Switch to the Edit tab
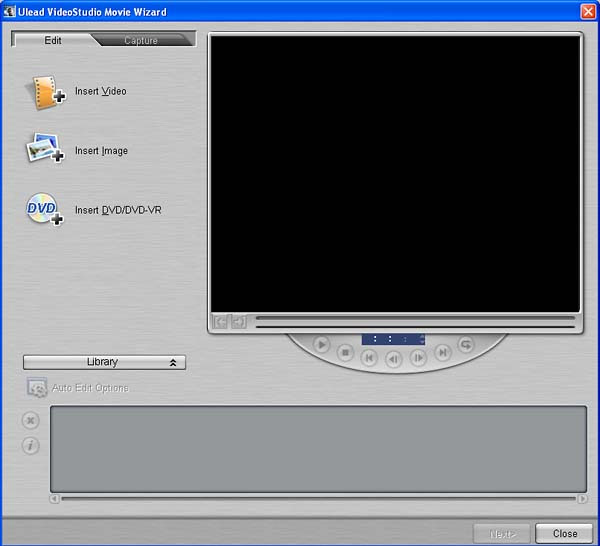The width and height of the screenshot is (600, 546). click(53, 40)
